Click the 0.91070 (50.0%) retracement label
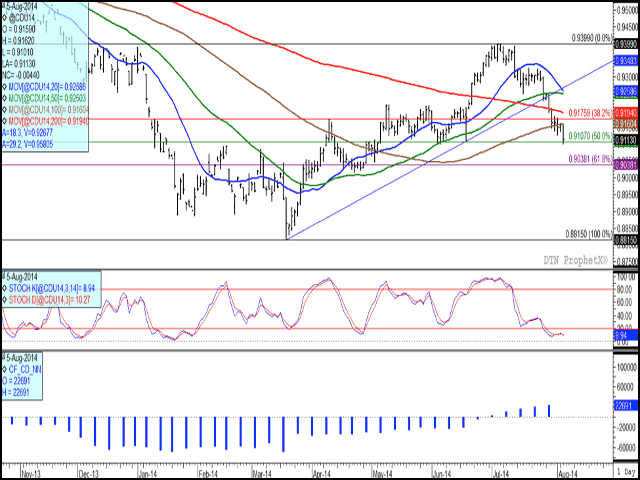The width and height of the screenshot is (640, 480). (591, 135)
